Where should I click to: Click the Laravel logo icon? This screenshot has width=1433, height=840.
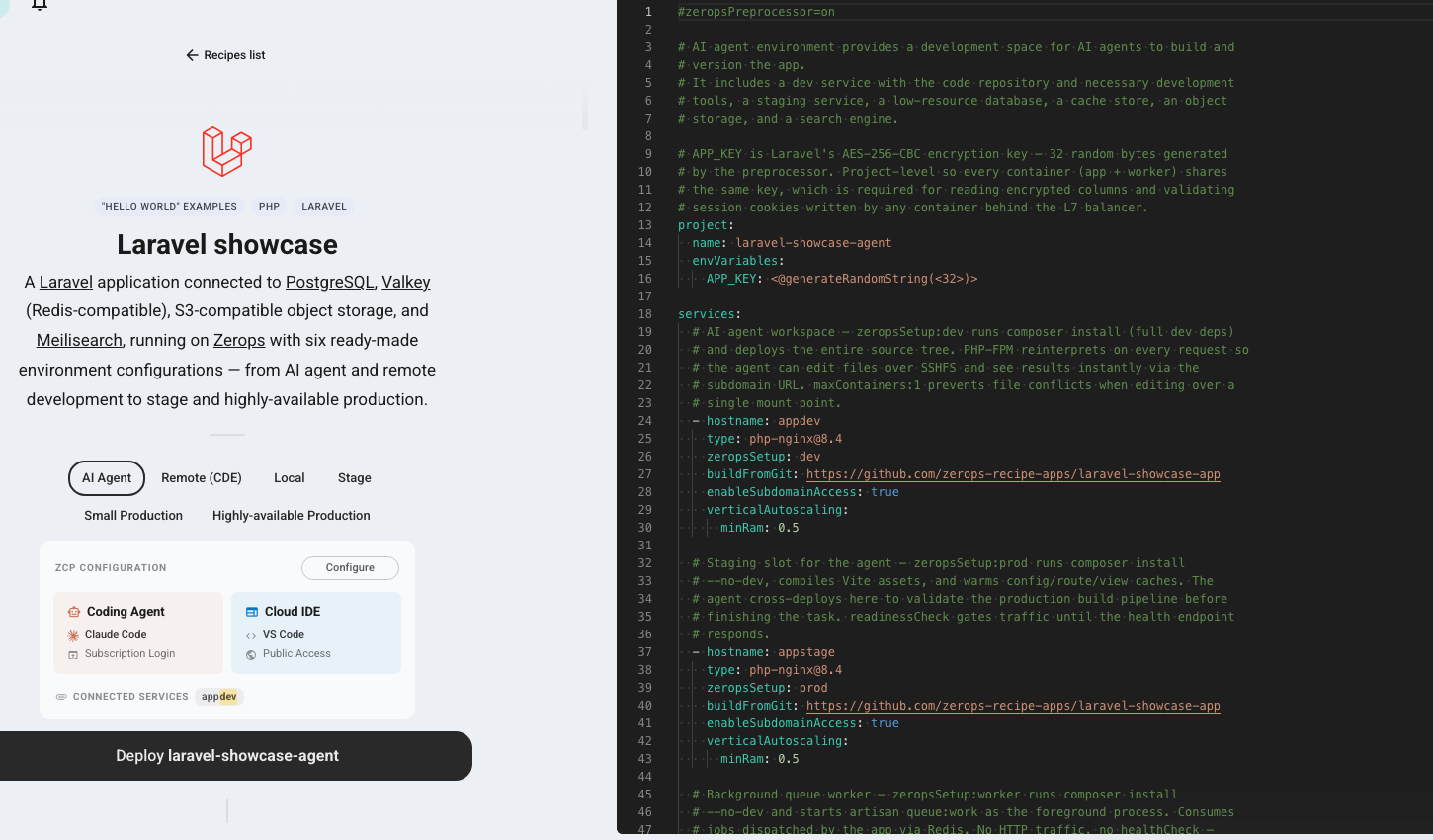pyautogui.click(x=227, y=151)
